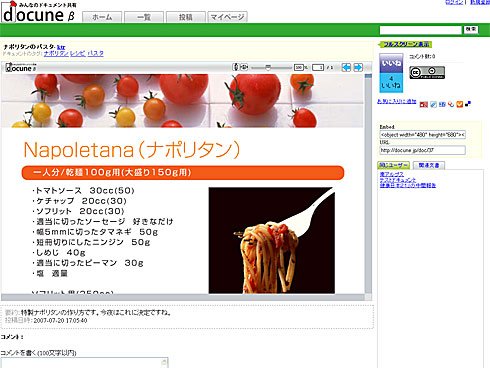490x368 pixels.
Task: Click the ナポリタン tag link
Action: 56,53
